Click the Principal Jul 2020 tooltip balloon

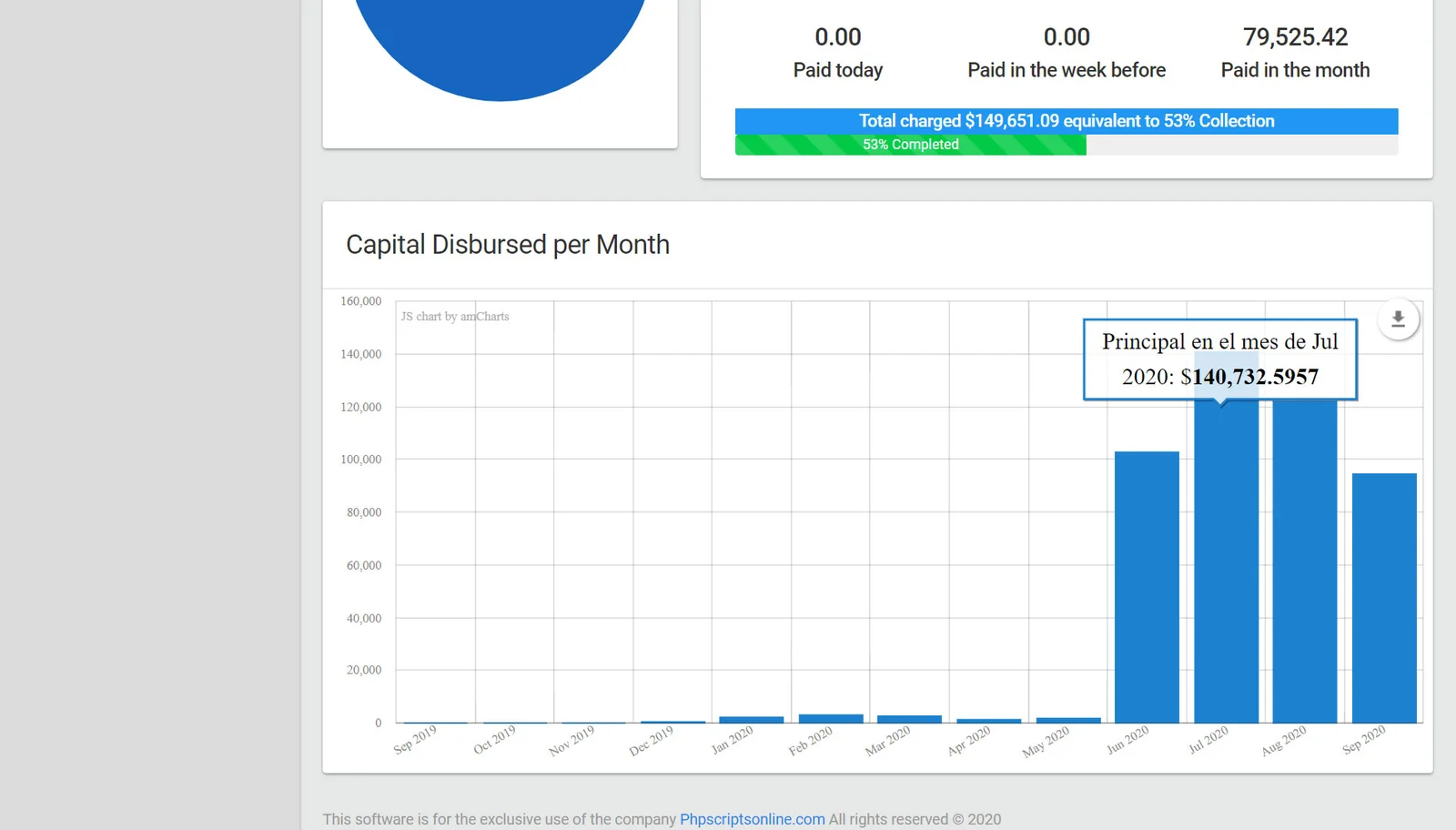(1220, 359)
